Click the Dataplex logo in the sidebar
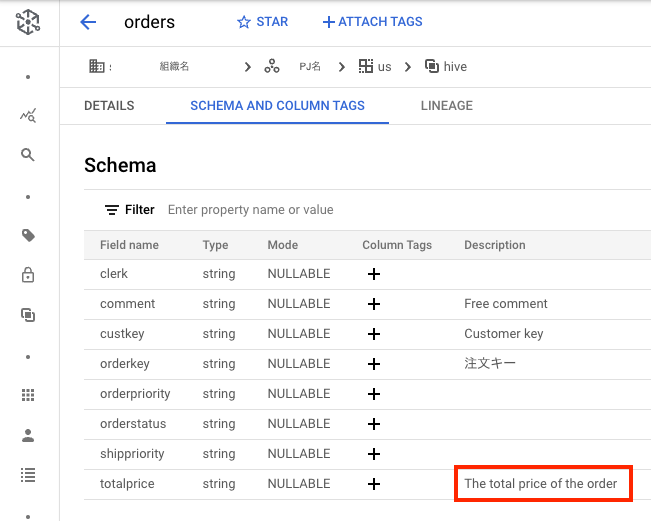The image size is (651, 521). [28, 23]
